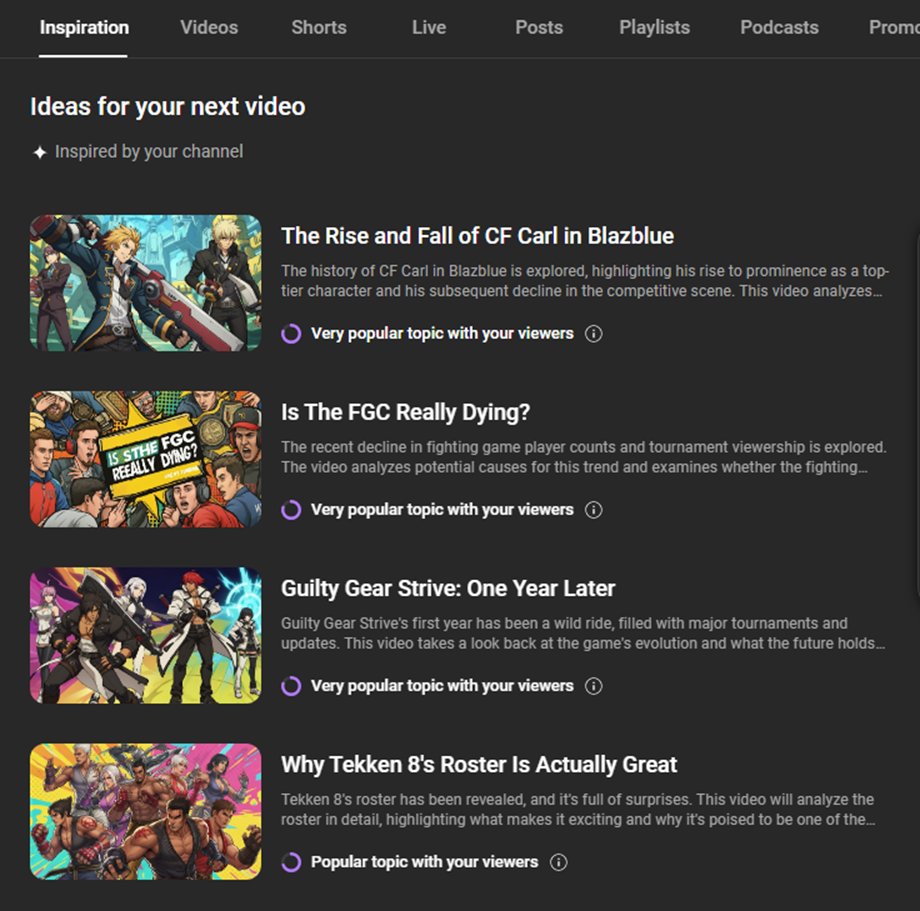
Task: Click sparkle icon next to Inspired by your channel
Action: pos(39,153)
